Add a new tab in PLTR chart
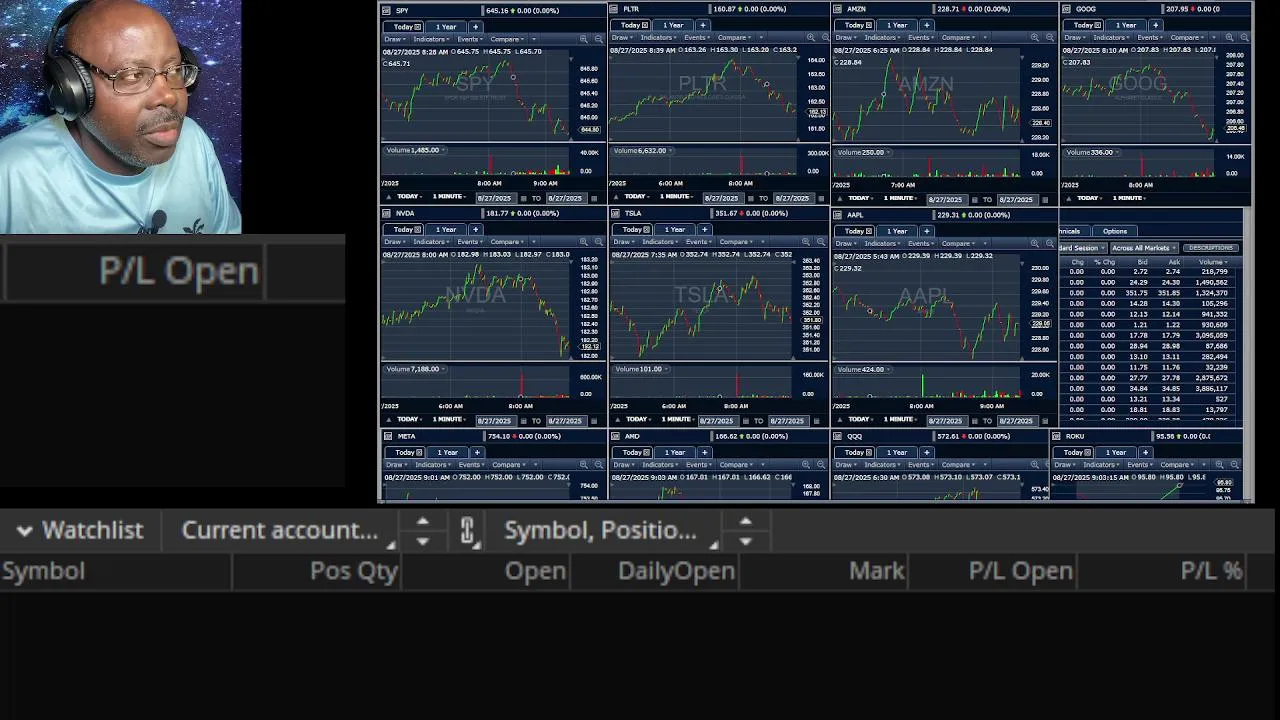This screenshot has width=1280, height=720. 703,25
